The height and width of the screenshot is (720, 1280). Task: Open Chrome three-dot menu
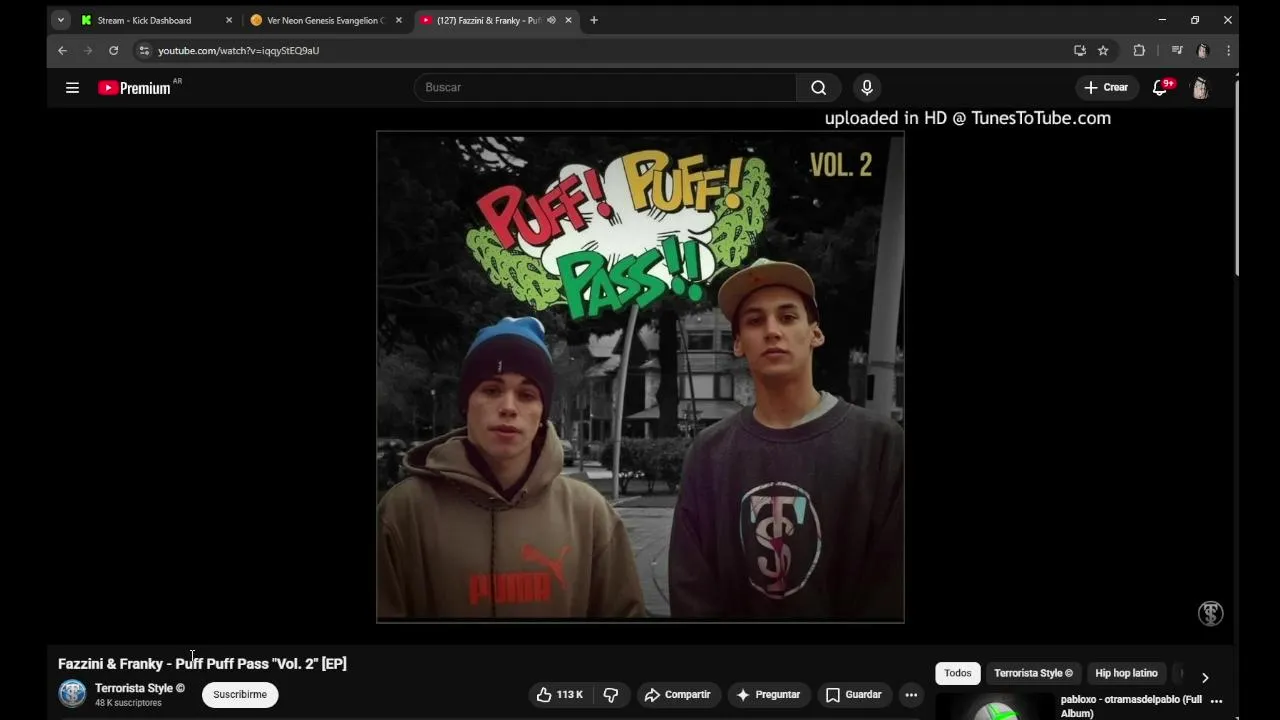coord(1228,50)
